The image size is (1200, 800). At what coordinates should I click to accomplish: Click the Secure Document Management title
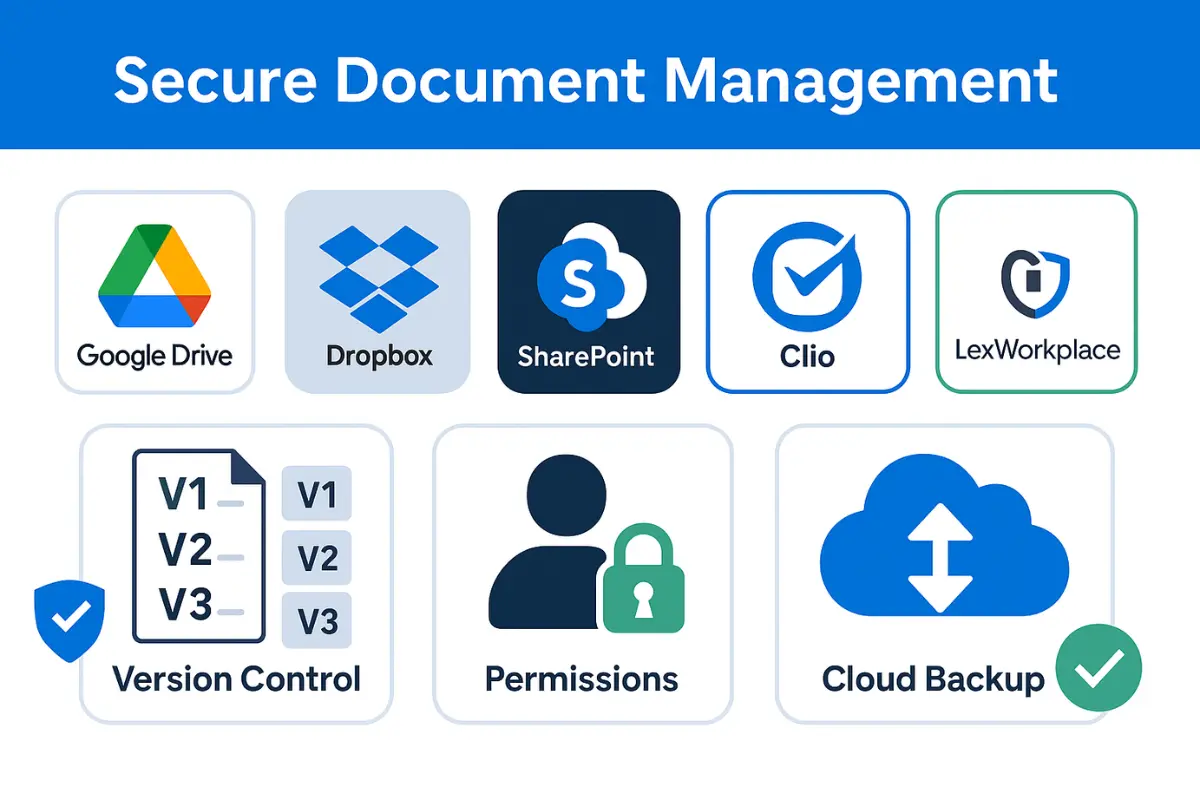586,80
